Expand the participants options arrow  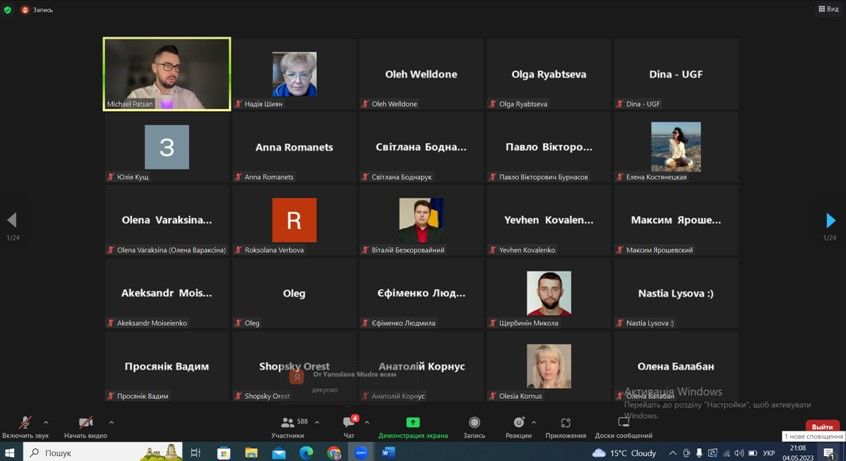click(316, 422)
